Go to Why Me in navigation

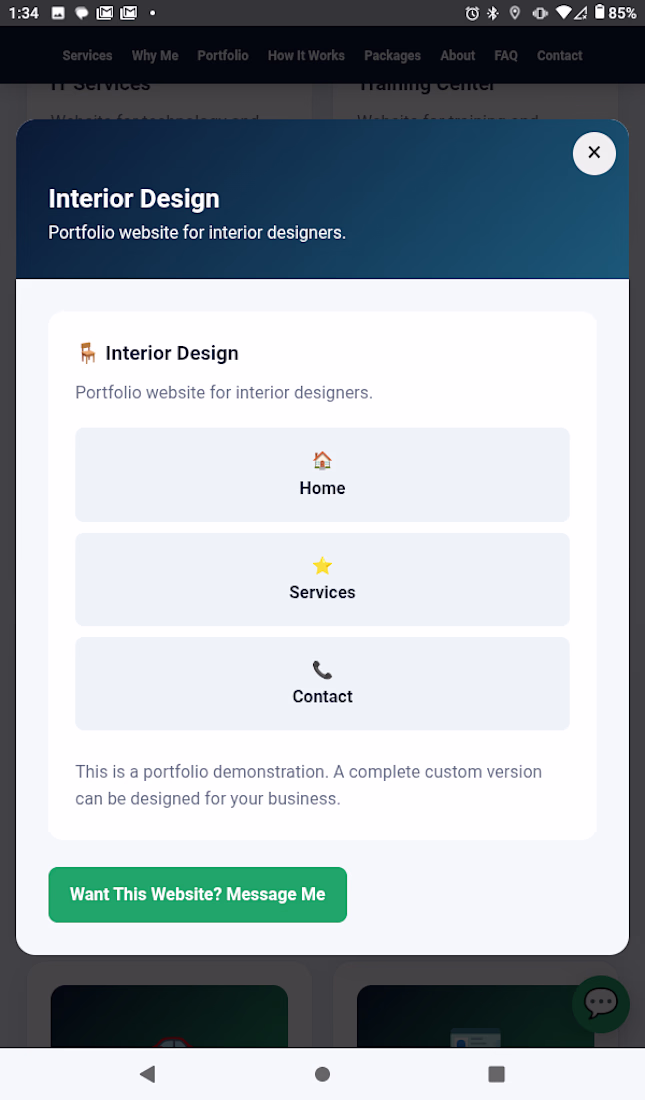click(155, 55)
